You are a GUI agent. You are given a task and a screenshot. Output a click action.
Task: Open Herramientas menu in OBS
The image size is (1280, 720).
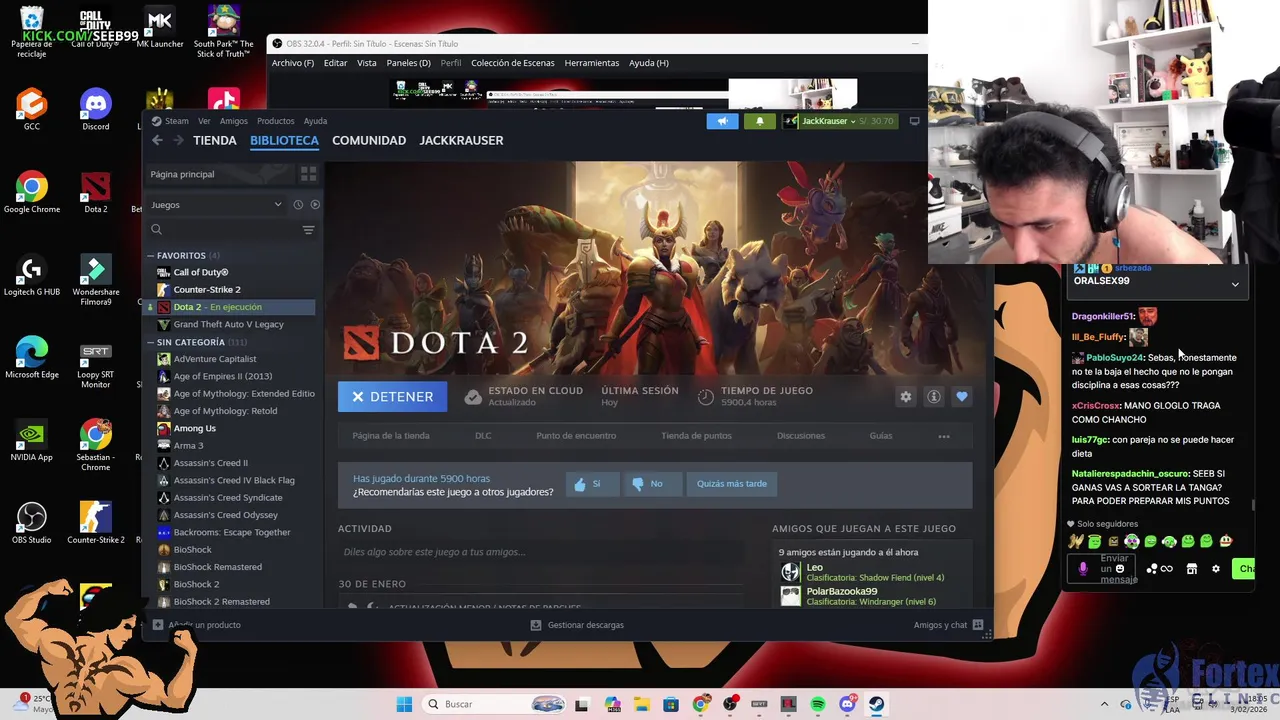[592, 63]
